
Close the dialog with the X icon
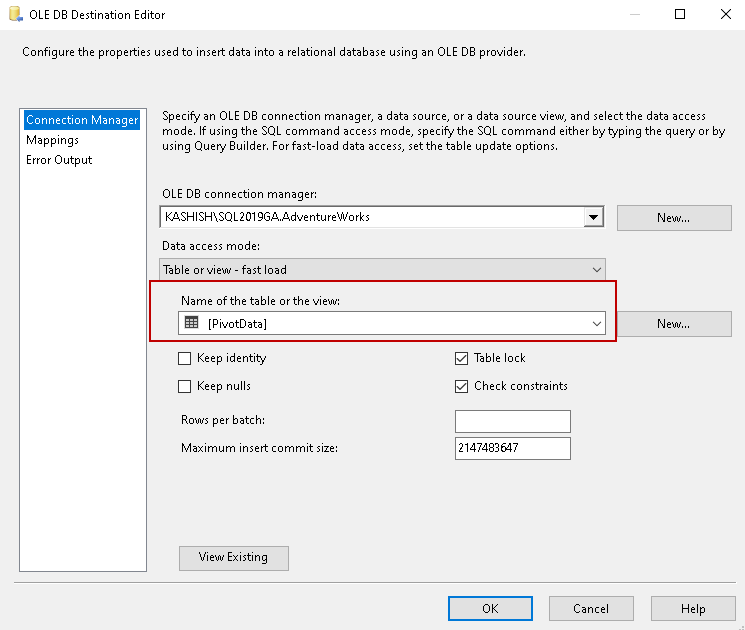coord(723,15)
